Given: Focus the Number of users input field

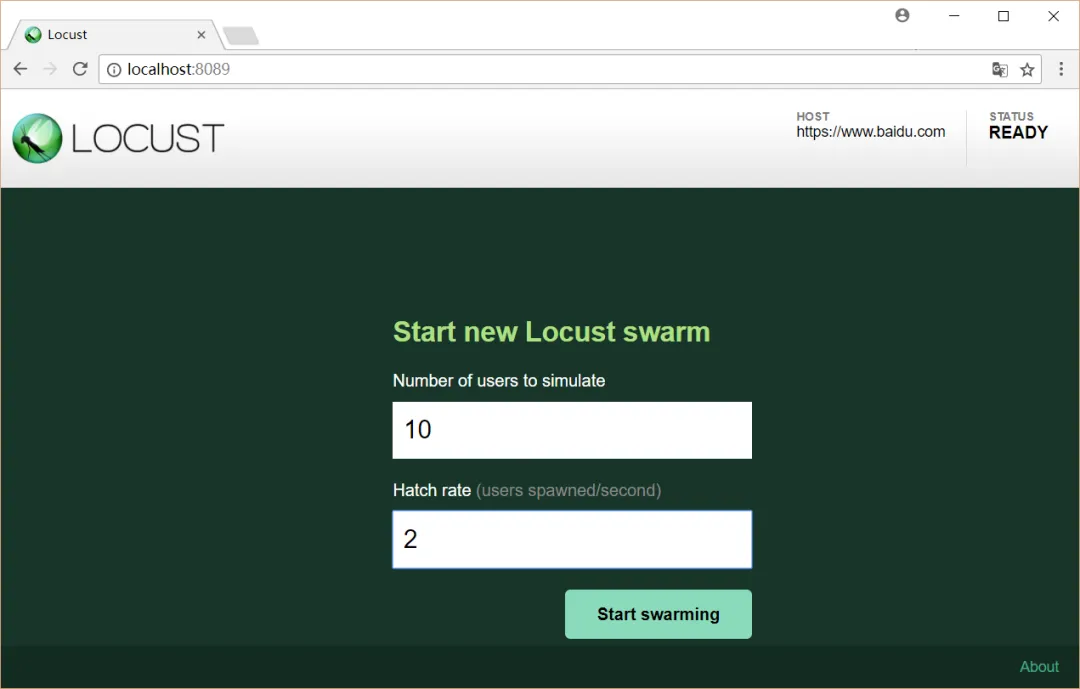Looking at the screenshot, I should coord(572,430).
